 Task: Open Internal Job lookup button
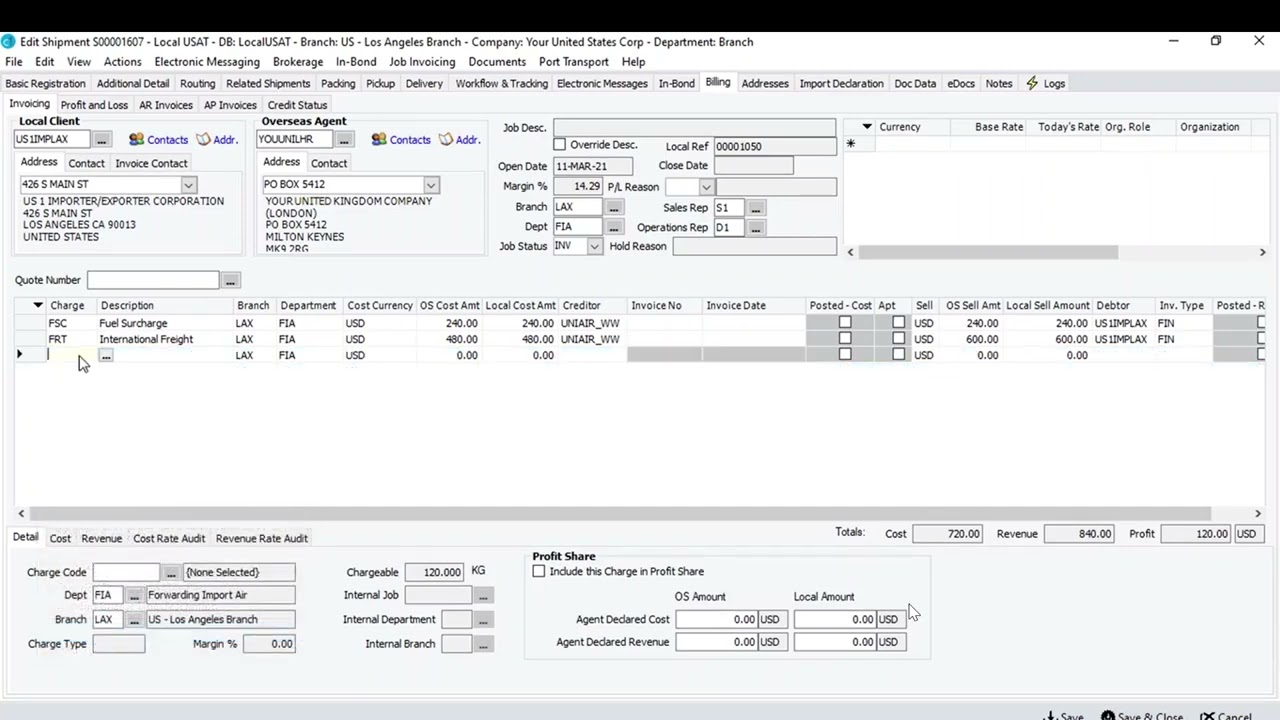[x=483, y=595]
